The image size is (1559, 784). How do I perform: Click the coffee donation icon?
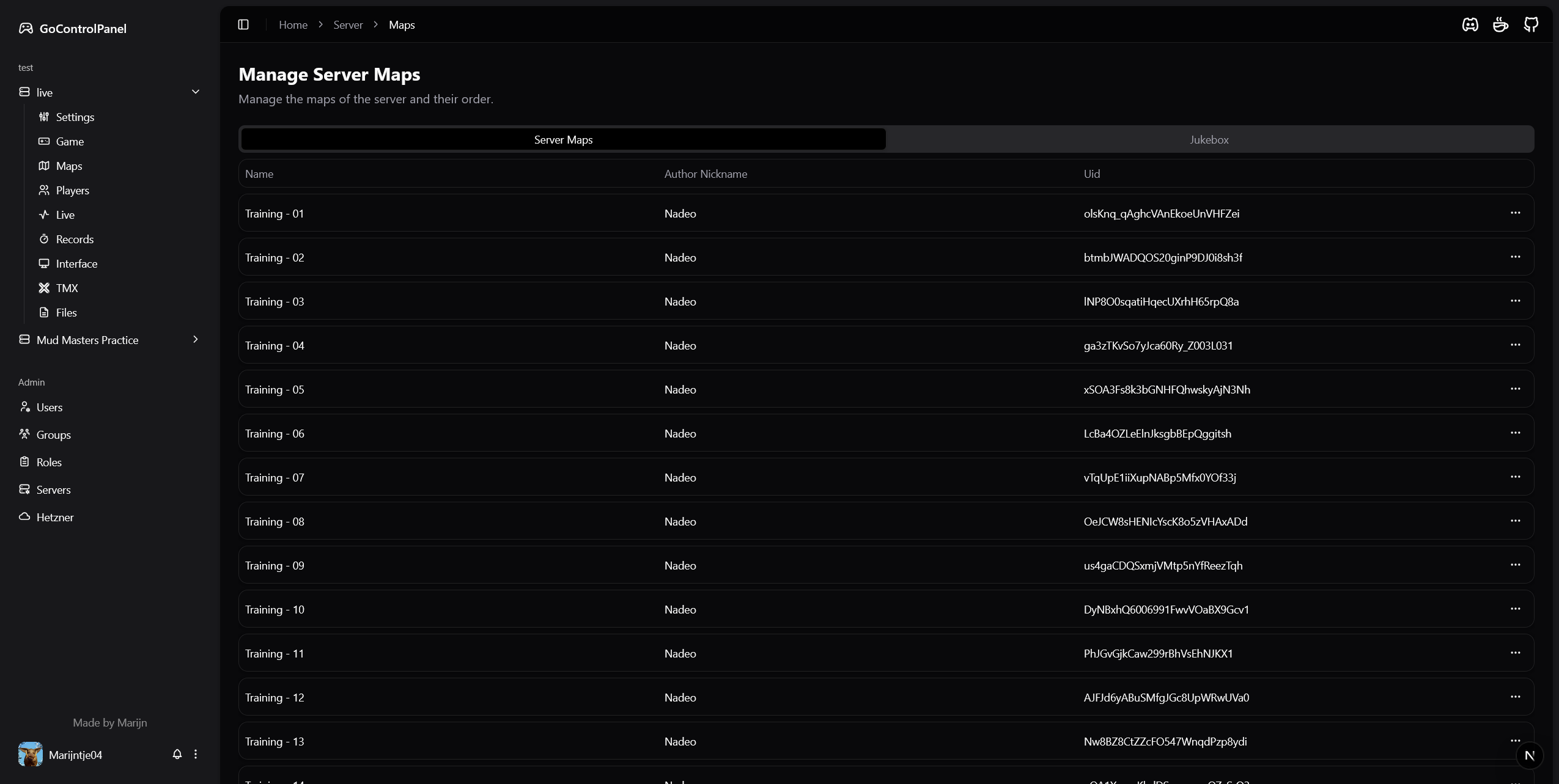pos(1500,24)
